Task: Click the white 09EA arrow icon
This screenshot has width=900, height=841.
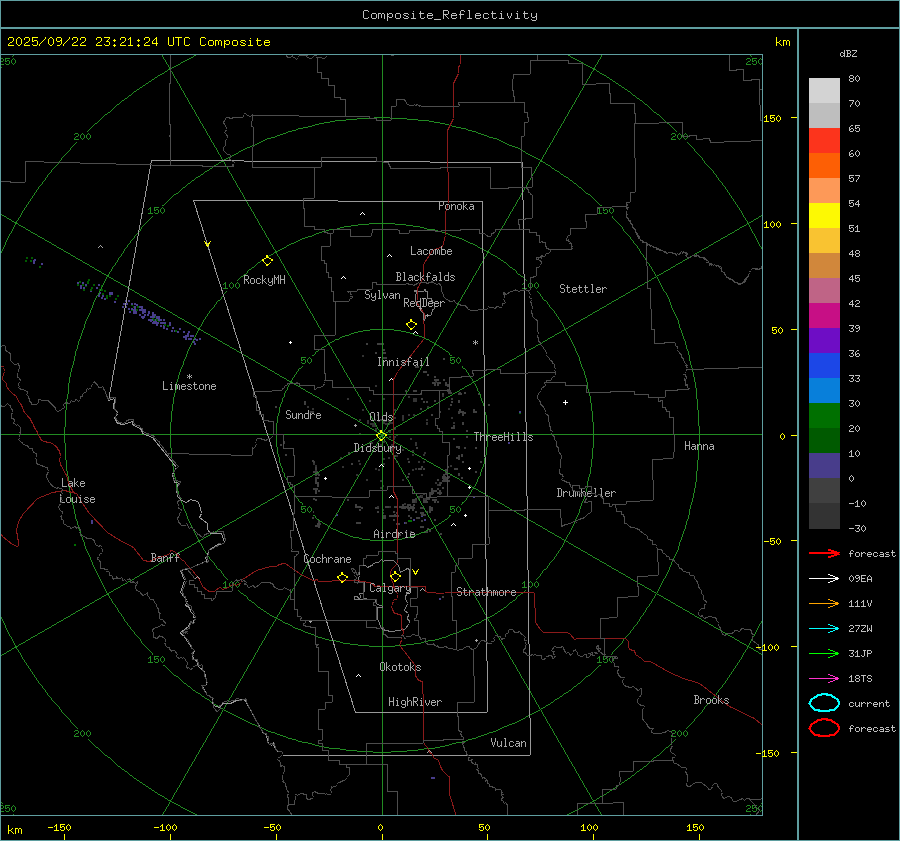Action: pyautogui.click(x=824, y=578)
